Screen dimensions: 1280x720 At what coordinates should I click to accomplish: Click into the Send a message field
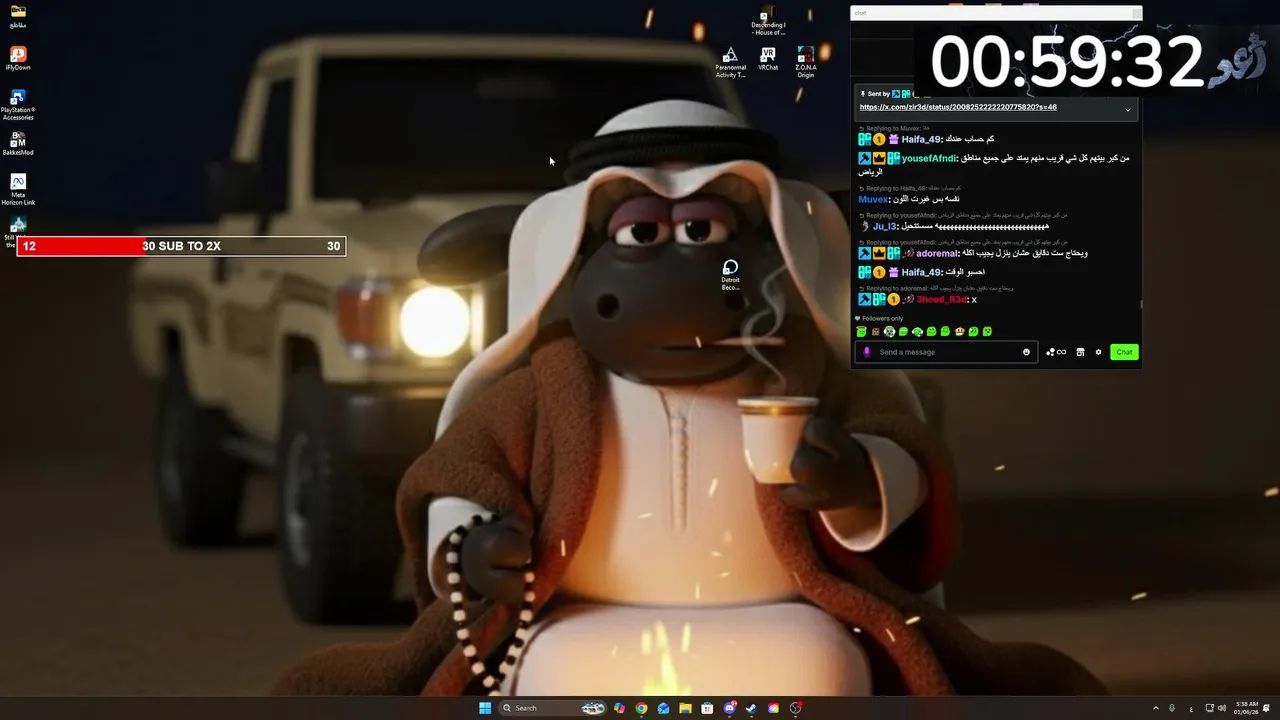pos(945,352)
